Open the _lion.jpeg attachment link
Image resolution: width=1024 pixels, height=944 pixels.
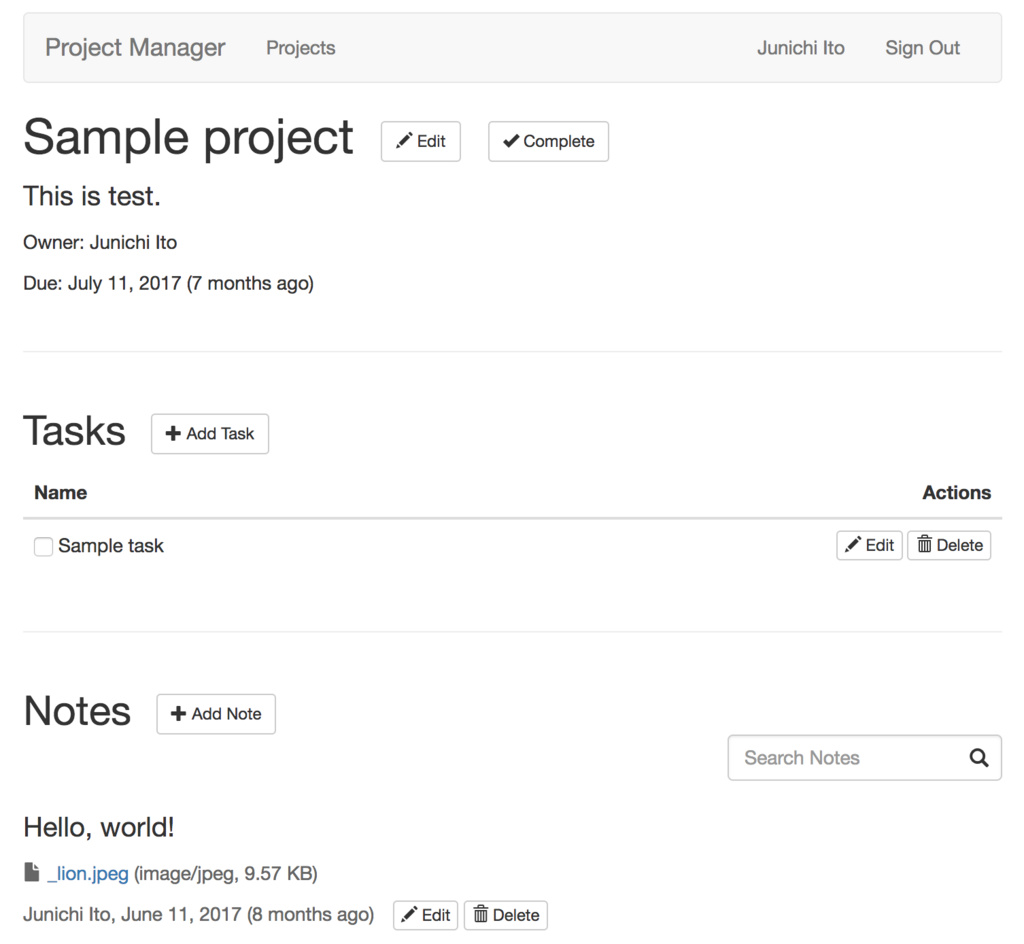pos(88,874)
